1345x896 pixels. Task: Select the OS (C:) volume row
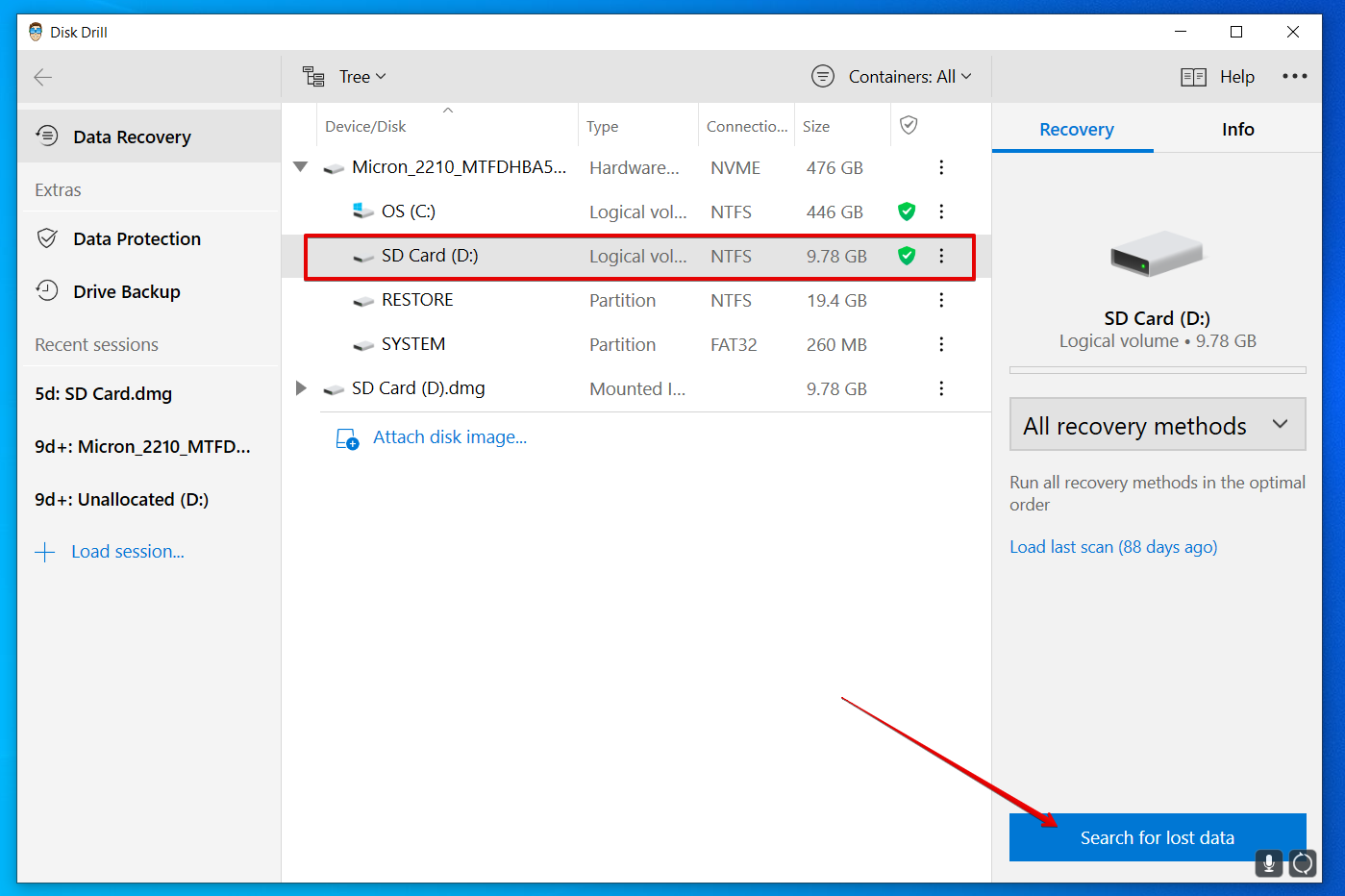tap(636, 212)
